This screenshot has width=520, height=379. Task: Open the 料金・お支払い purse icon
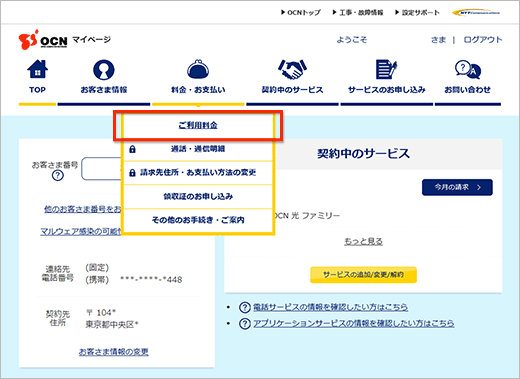click(x=198, y=69)
